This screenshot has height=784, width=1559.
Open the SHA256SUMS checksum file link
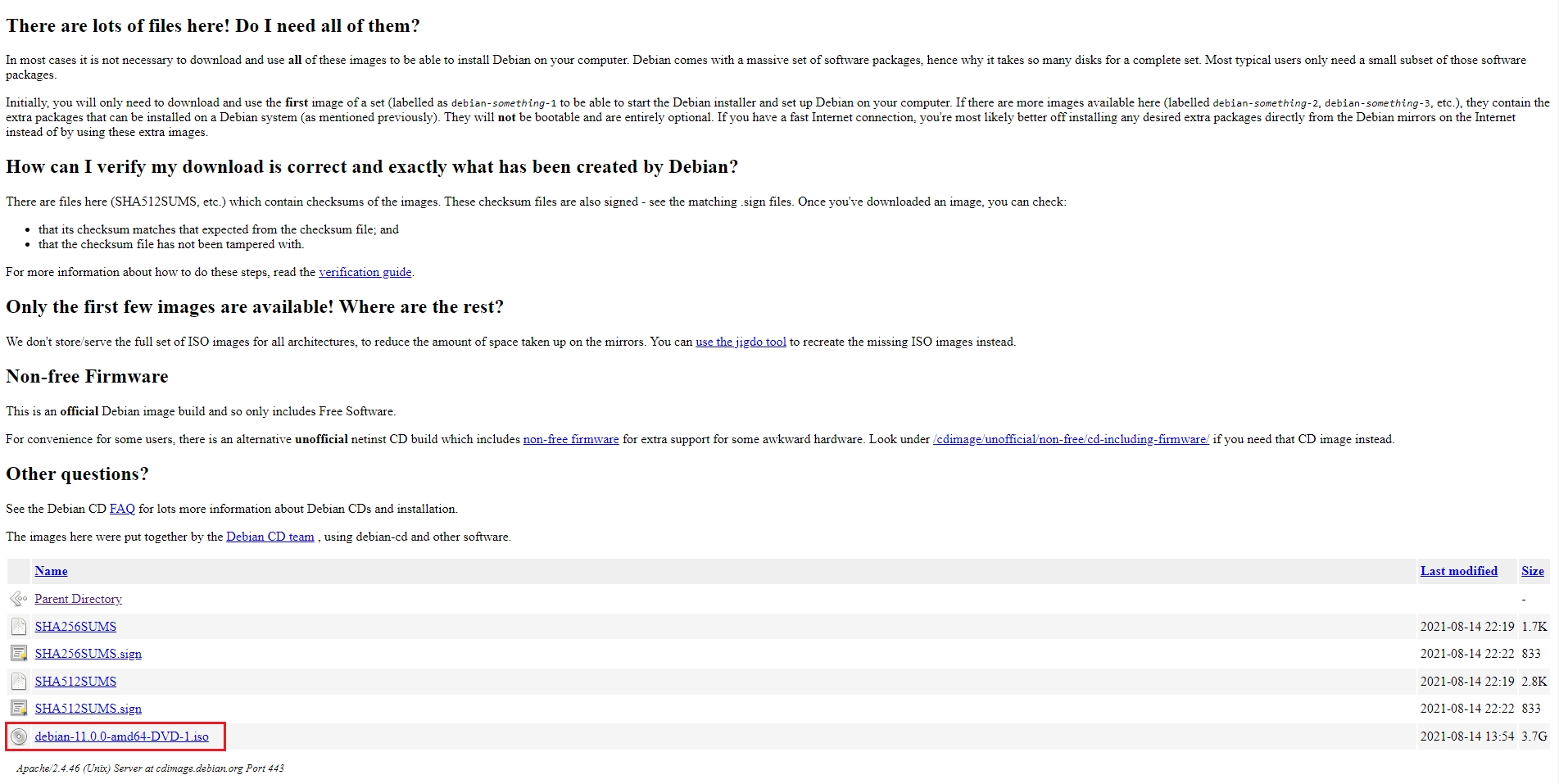click(x=75, y=627)
